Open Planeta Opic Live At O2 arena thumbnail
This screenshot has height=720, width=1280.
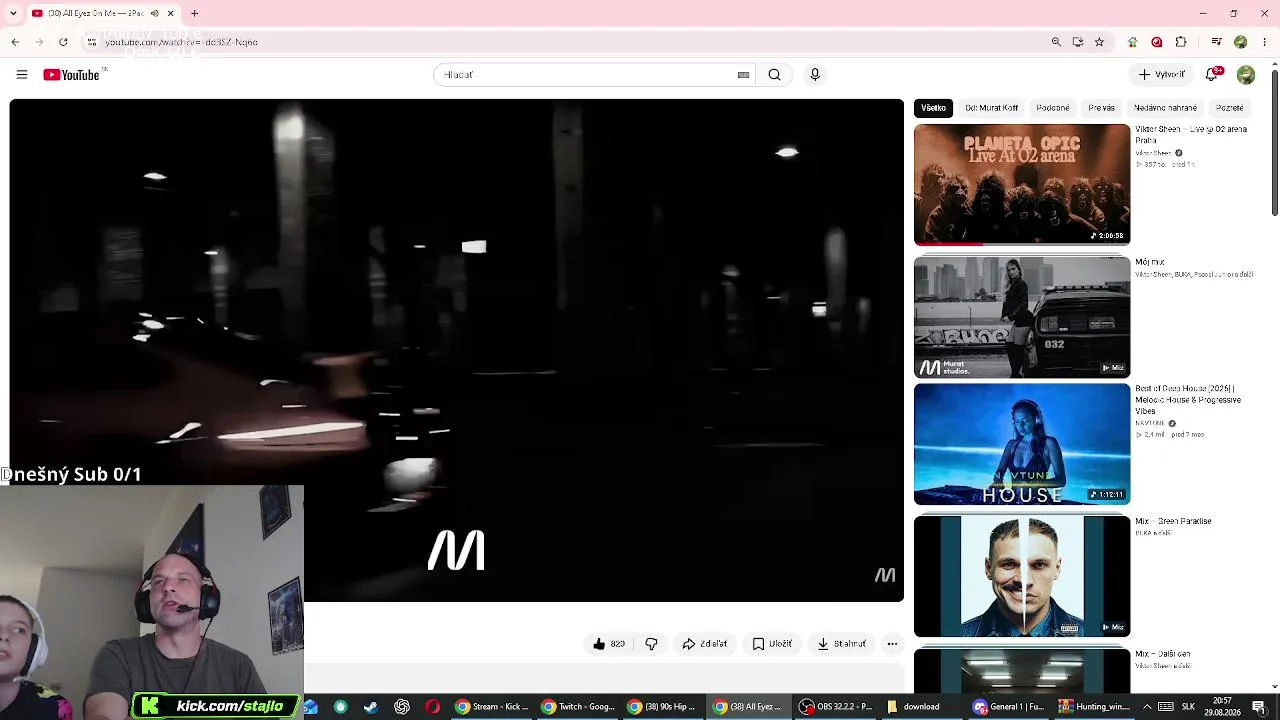point(1022,185)
